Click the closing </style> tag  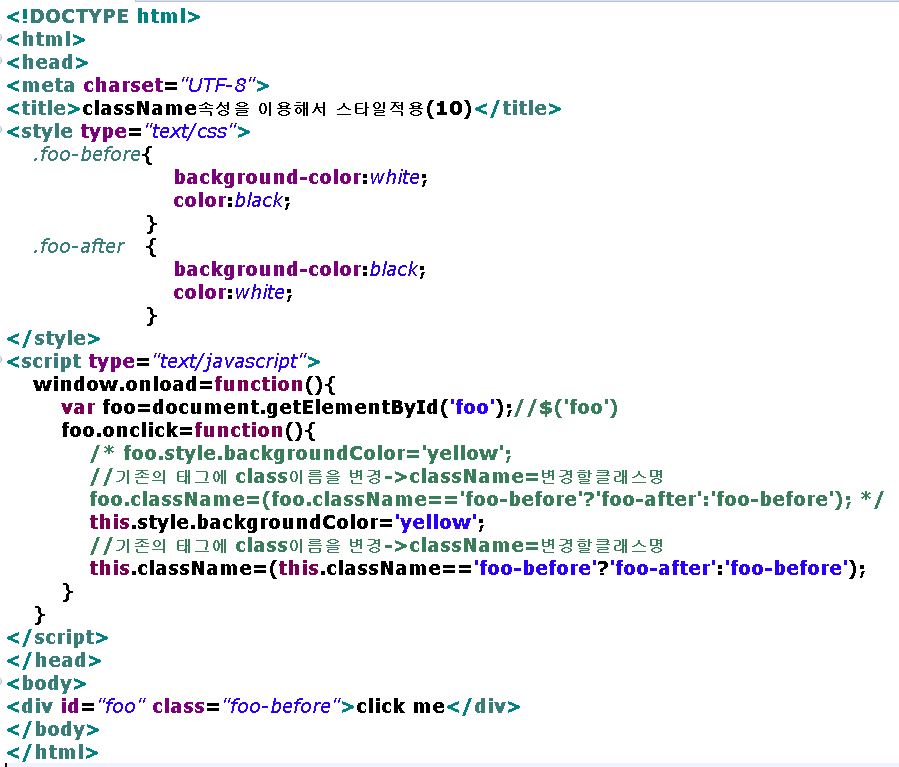[53, 338]
